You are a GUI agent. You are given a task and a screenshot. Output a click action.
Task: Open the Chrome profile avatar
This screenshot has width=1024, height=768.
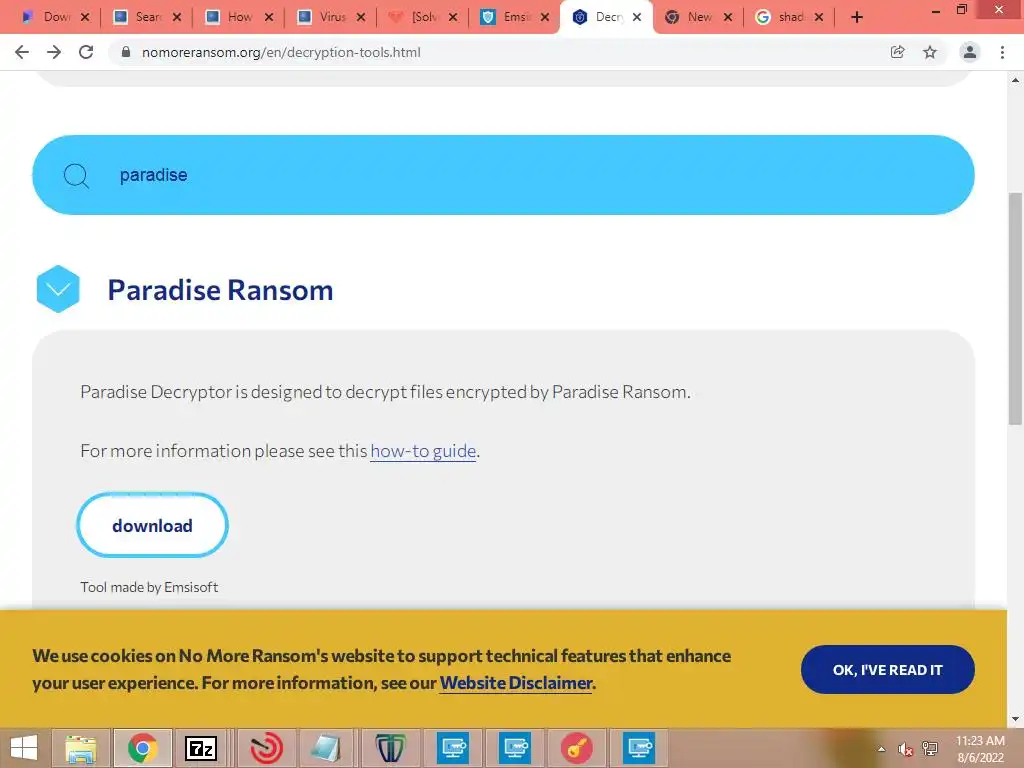click(x=970, y=52)
